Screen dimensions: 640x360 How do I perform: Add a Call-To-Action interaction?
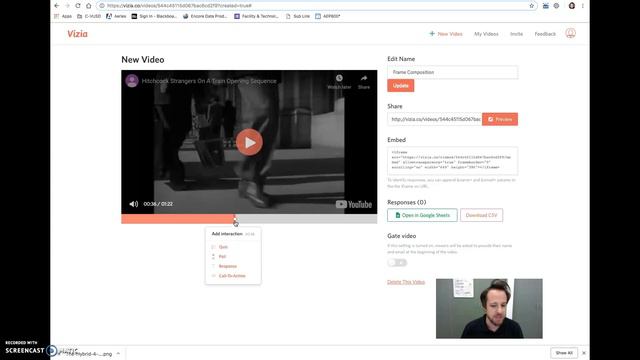[232, 276]
